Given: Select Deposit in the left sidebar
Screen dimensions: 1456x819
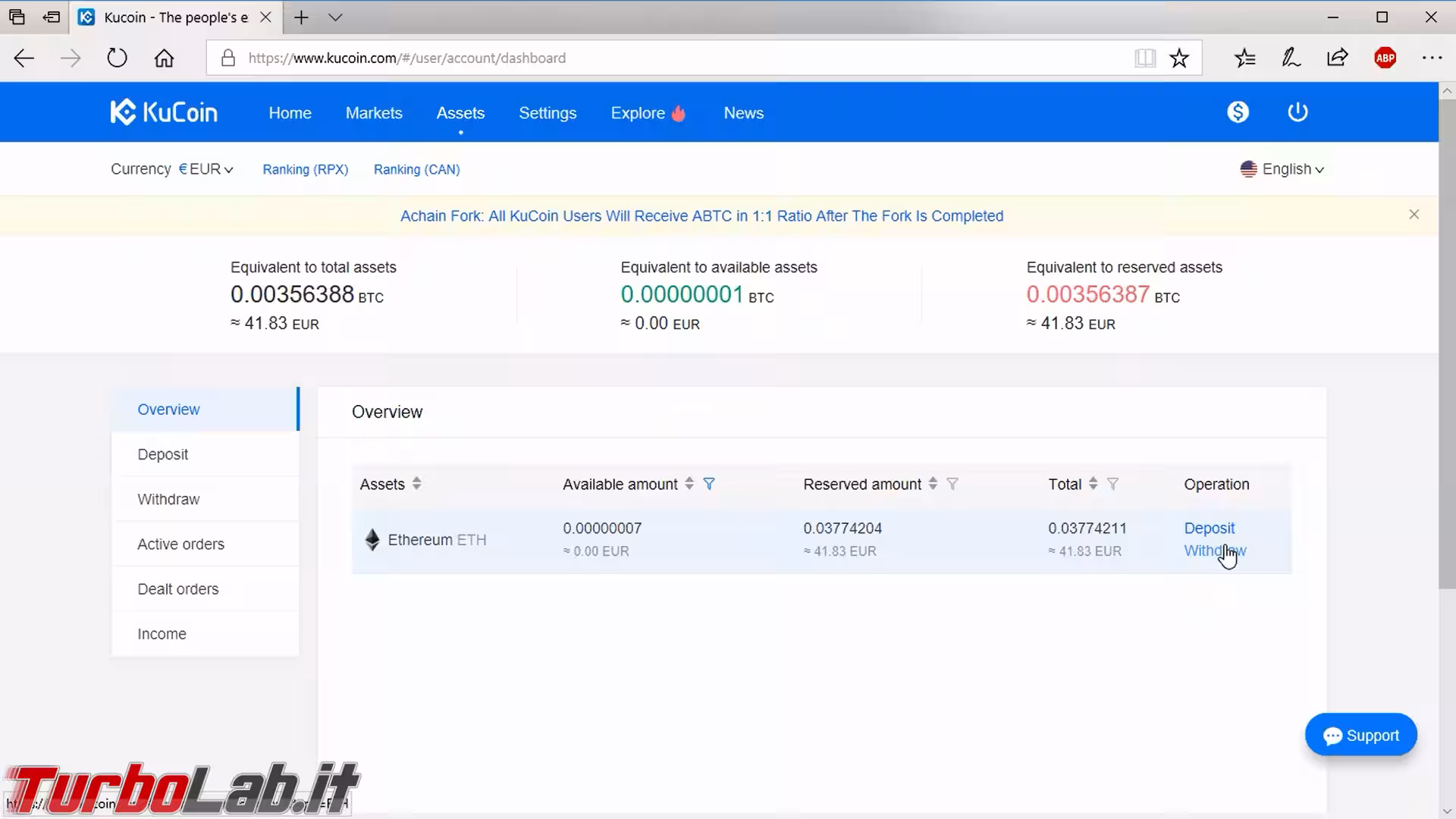Looking at the screenshot, I should click(x=163, y=454).
